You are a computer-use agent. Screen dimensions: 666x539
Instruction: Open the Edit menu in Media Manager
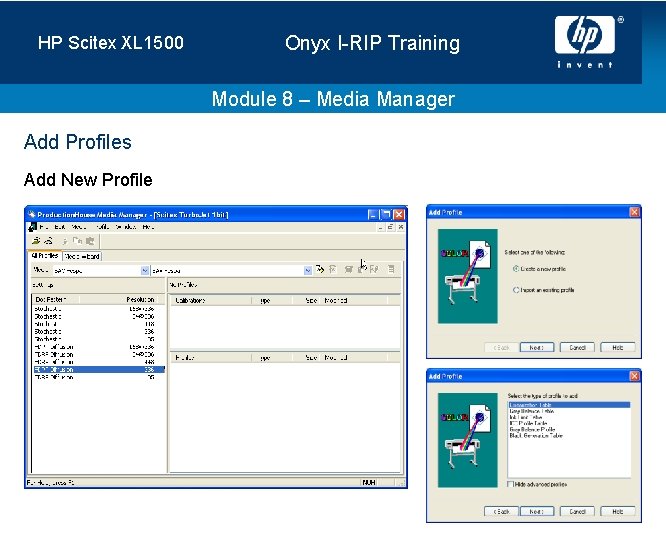click(60, 227)
